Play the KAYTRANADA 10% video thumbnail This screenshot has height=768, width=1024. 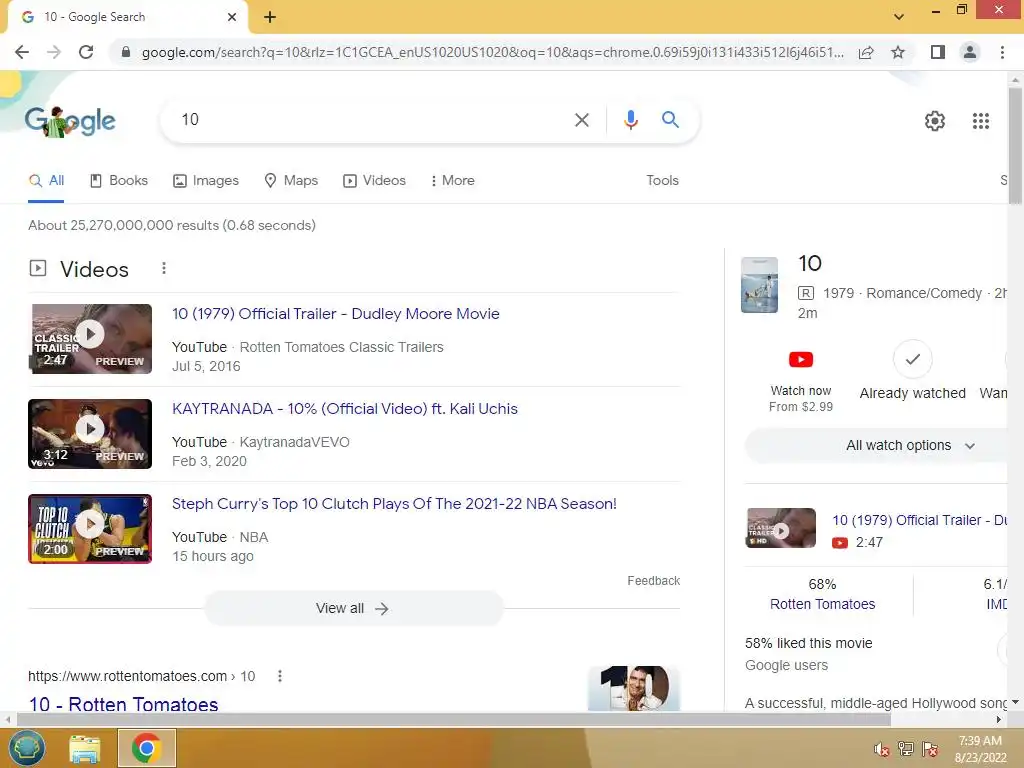coord(90,434)
